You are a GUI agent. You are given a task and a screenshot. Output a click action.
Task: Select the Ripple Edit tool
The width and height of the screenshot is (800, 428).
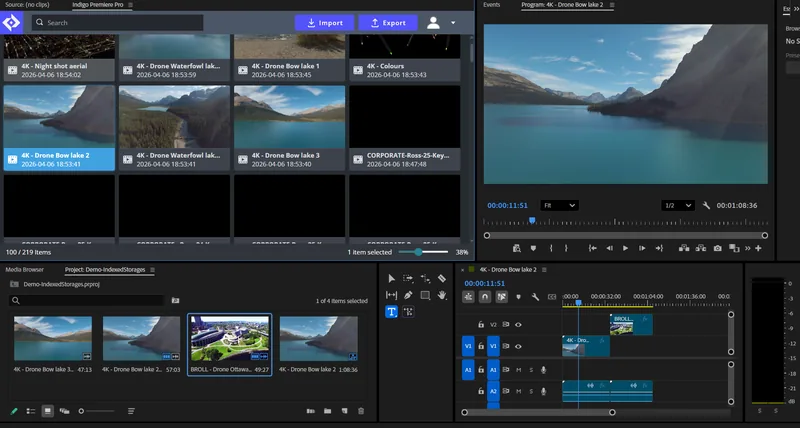point(425,279)
